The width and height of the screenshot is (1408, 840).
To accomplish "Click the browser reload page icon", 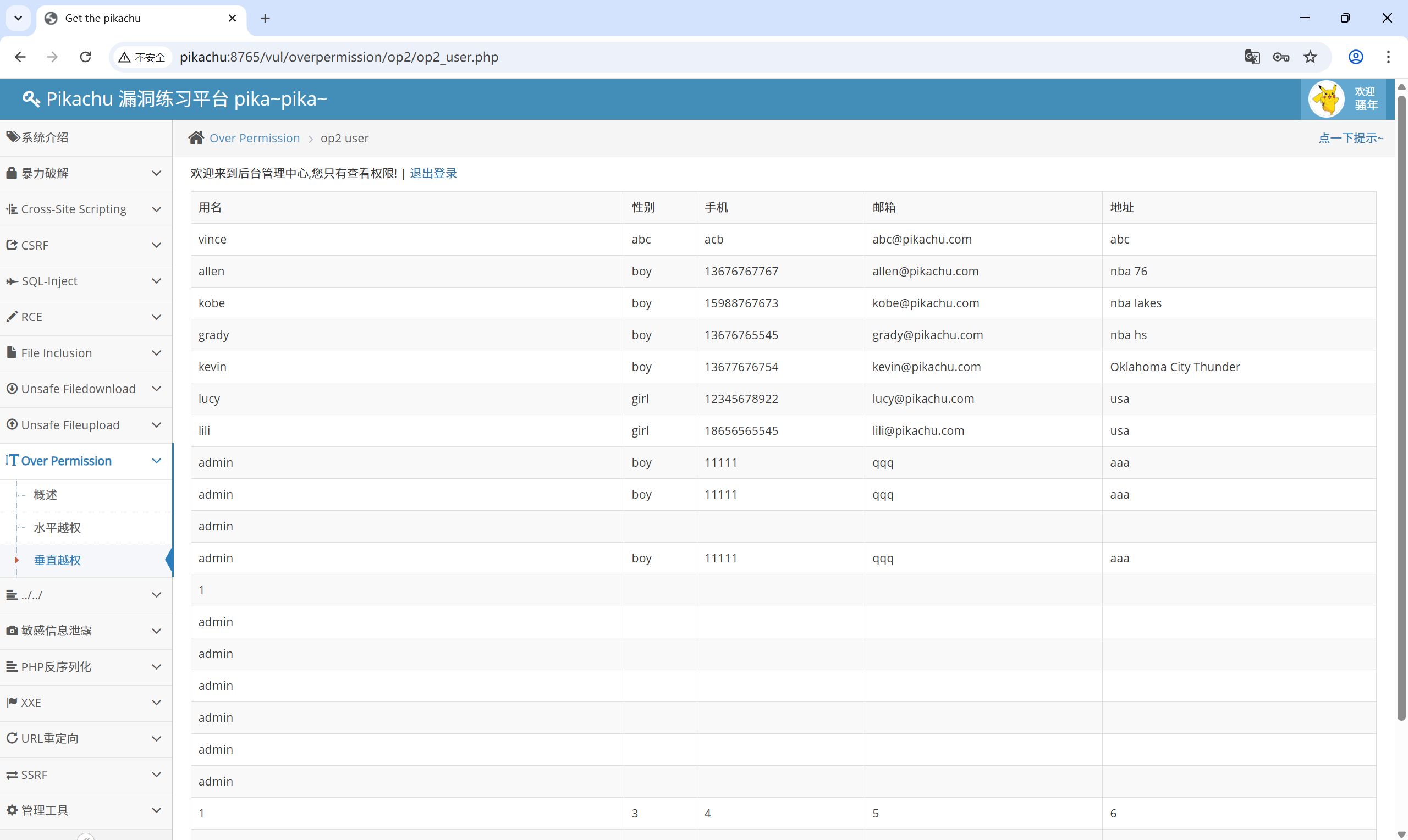I will [85, 57].
